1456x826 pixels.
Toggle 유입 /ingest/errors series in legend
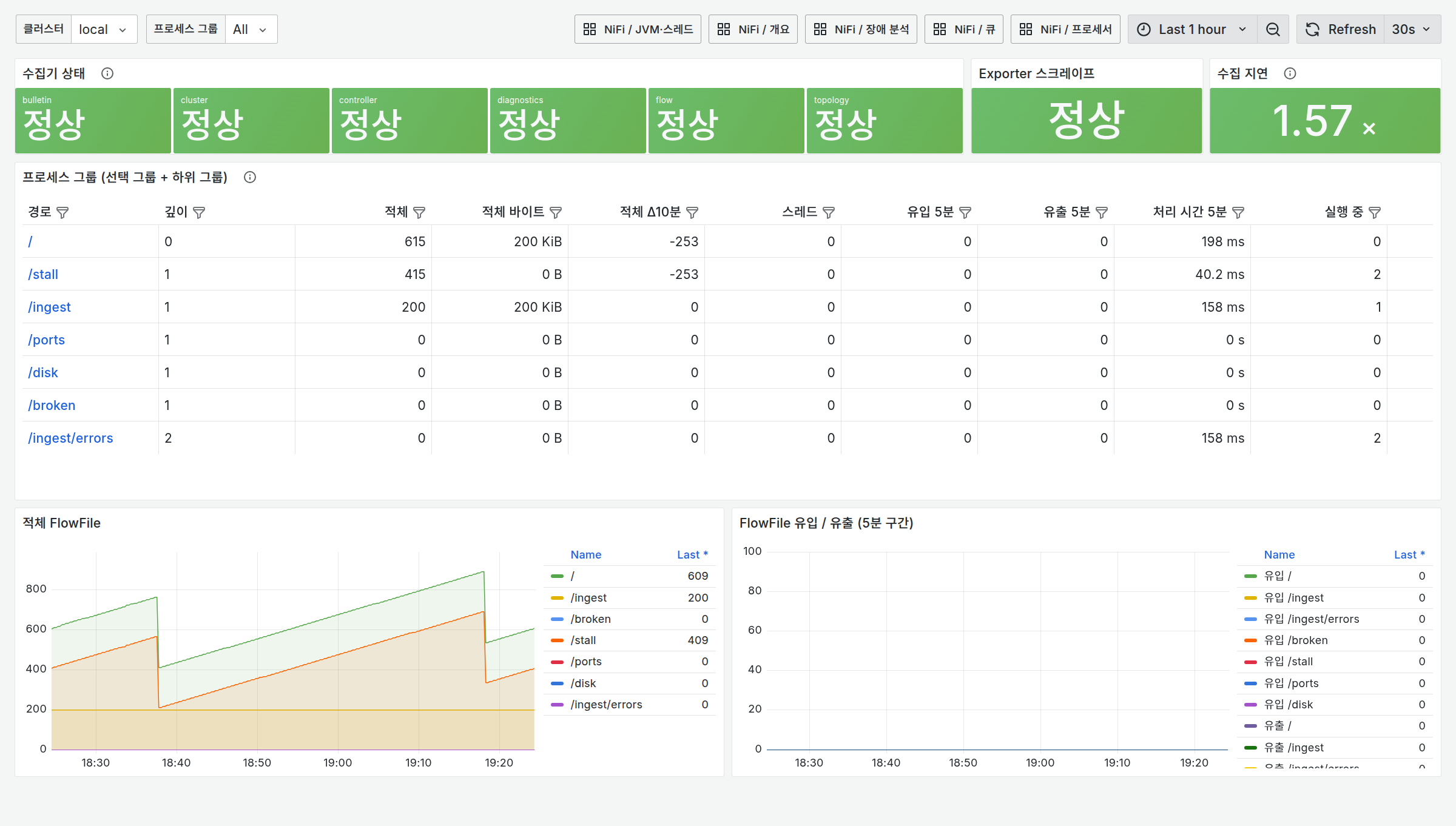pyautogui.click(x=1311, y=619)
